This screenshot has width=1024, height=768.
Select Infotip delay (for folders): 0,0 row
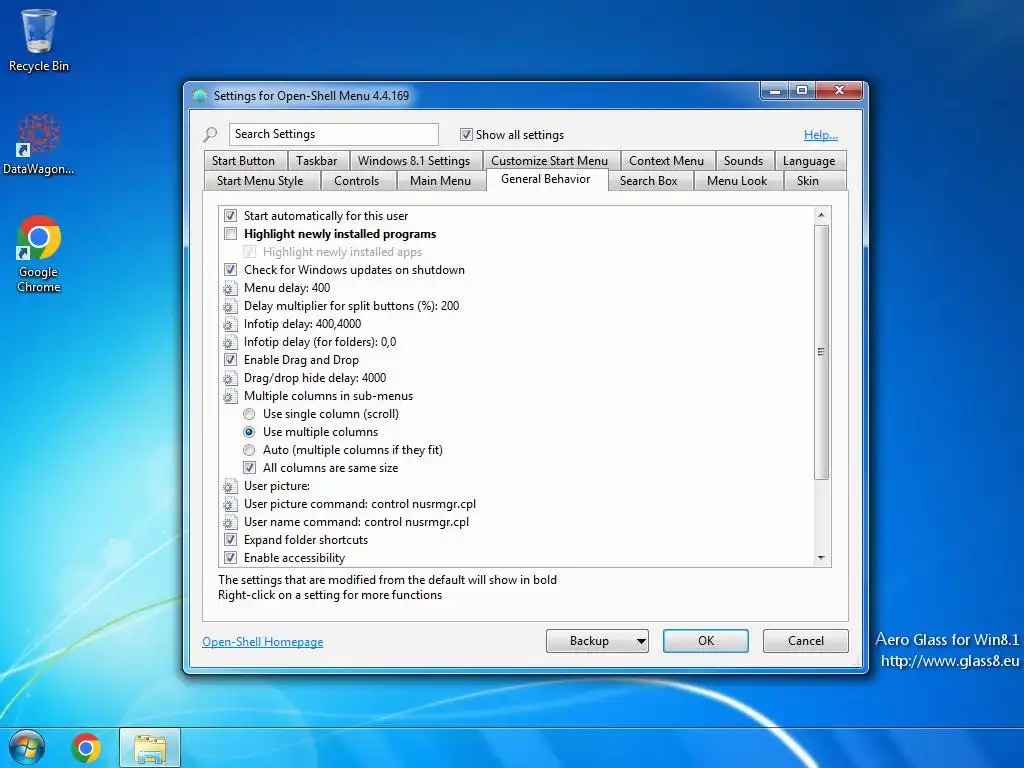click(320, 342)
